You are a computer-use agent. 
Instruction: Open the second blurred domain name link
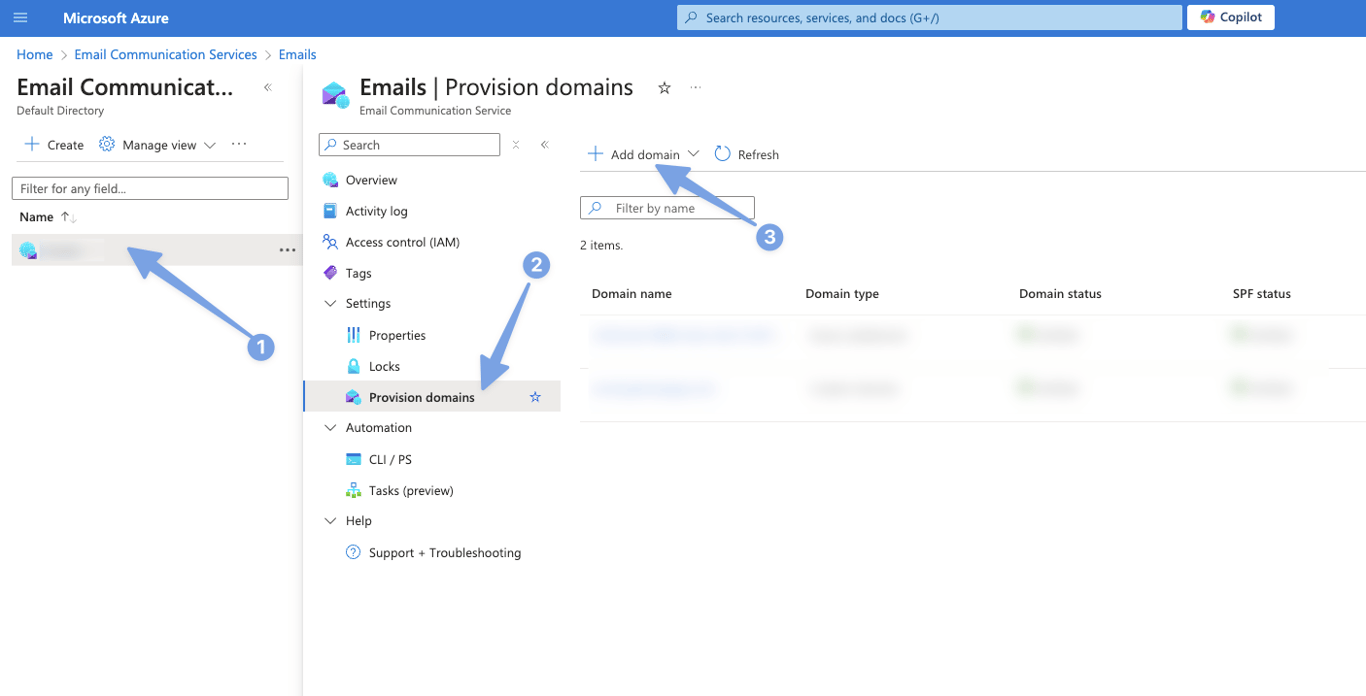pyautogui.click(x=653, y=388)
